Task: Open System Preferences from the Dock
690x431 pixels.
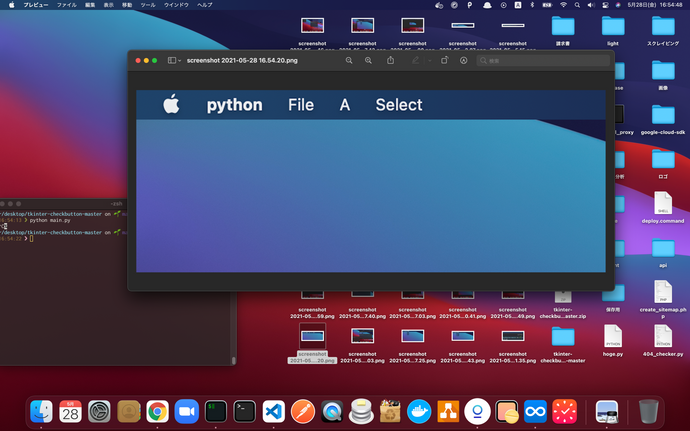Action: (99, 412)
